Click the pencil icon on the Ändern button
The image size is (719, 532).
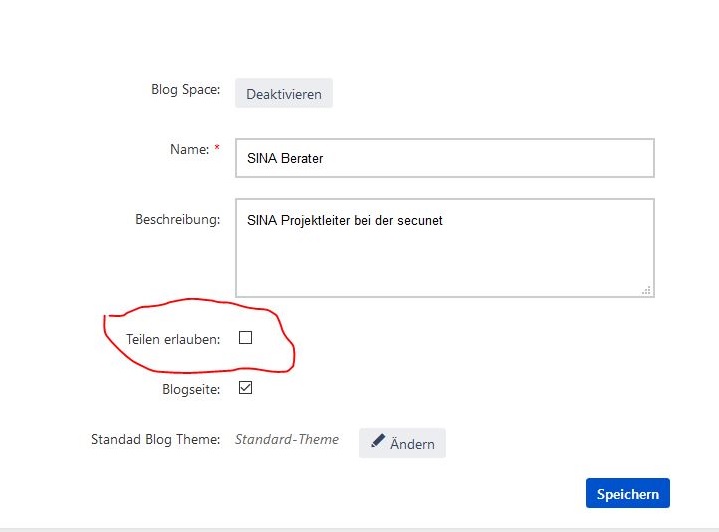pos(378,441)
